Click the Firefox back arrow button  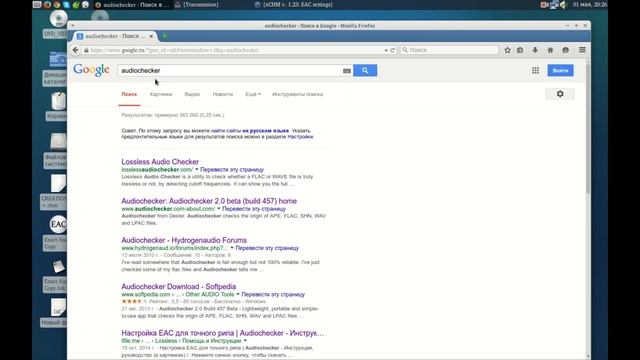tap(76, 50)
